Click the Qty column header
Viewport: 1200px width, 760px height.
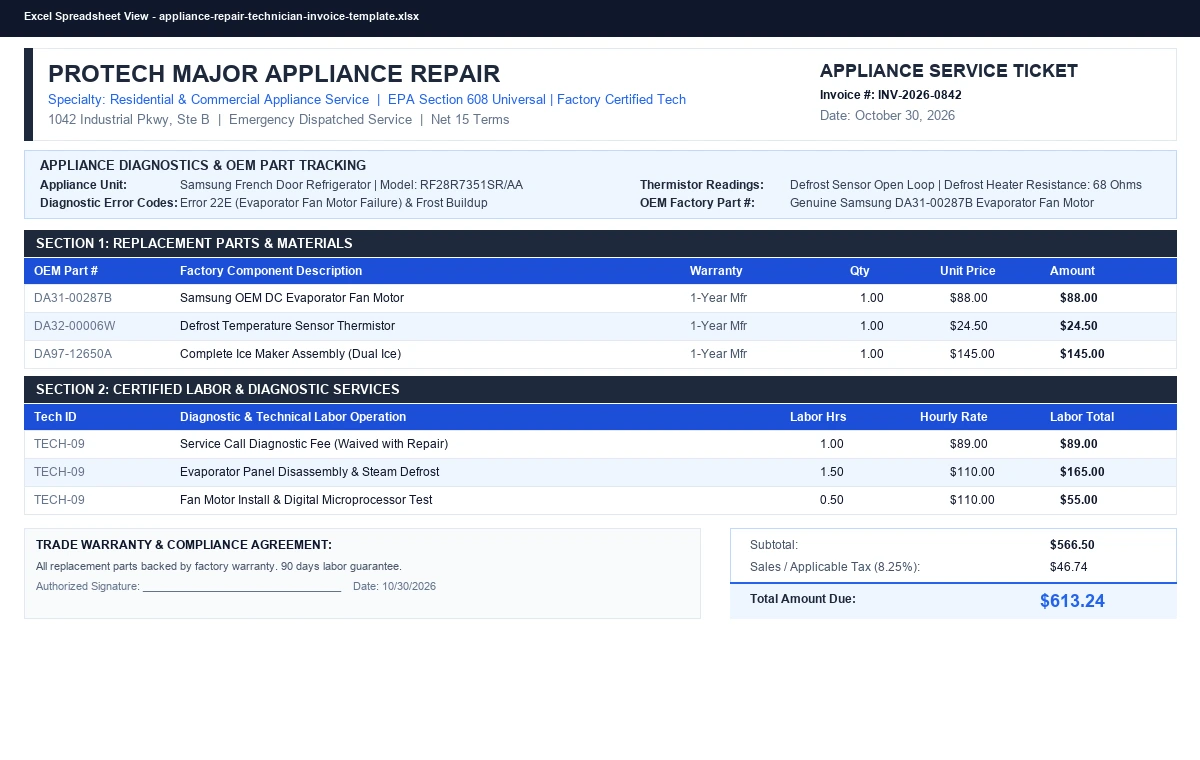(x=860, y=271)
